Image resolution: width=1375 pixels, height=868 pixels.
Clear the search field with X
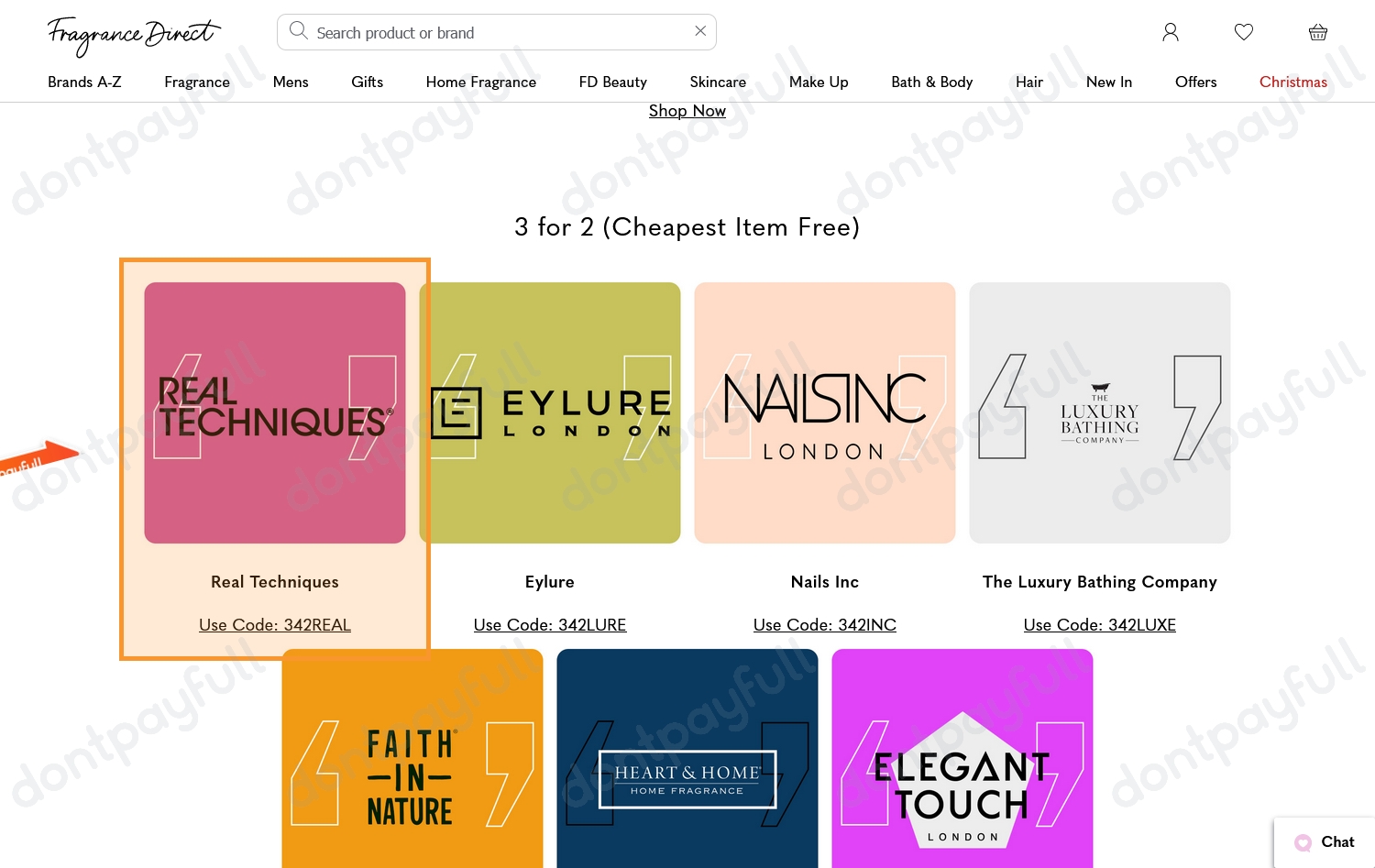click(700, 31)
